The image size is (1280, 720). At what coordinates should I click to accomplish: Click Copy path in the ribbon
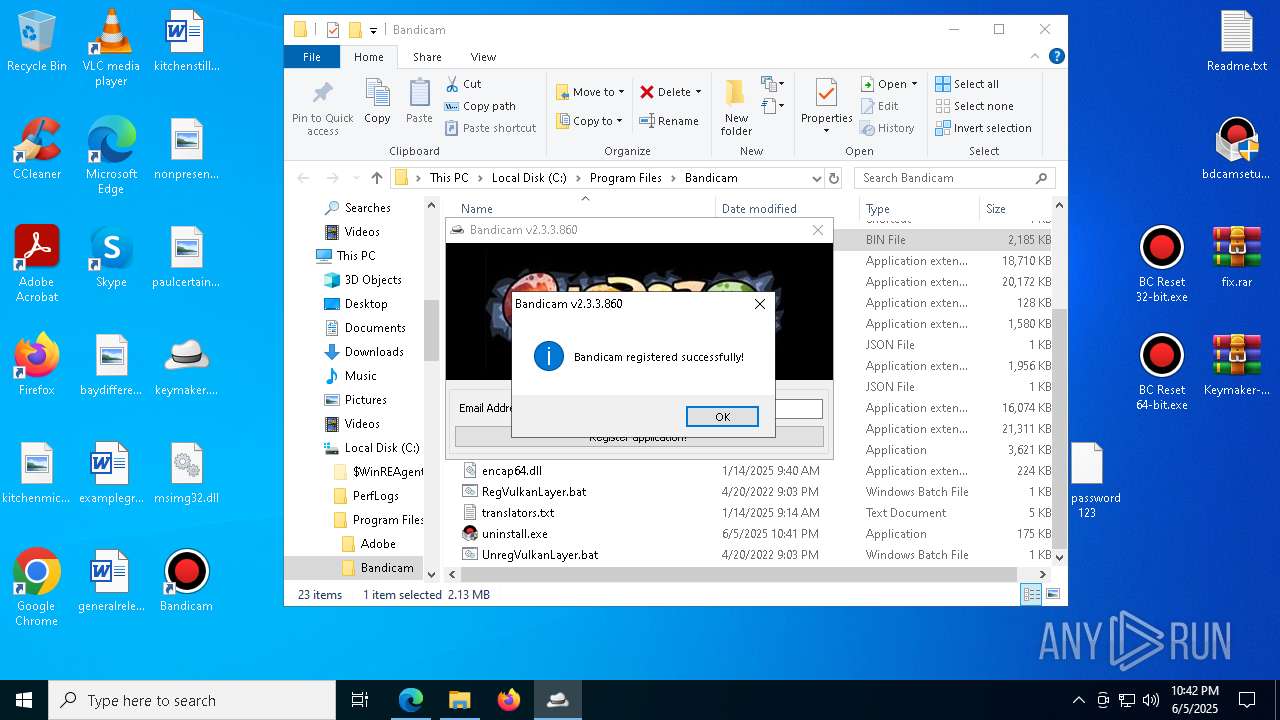point(480,106)
